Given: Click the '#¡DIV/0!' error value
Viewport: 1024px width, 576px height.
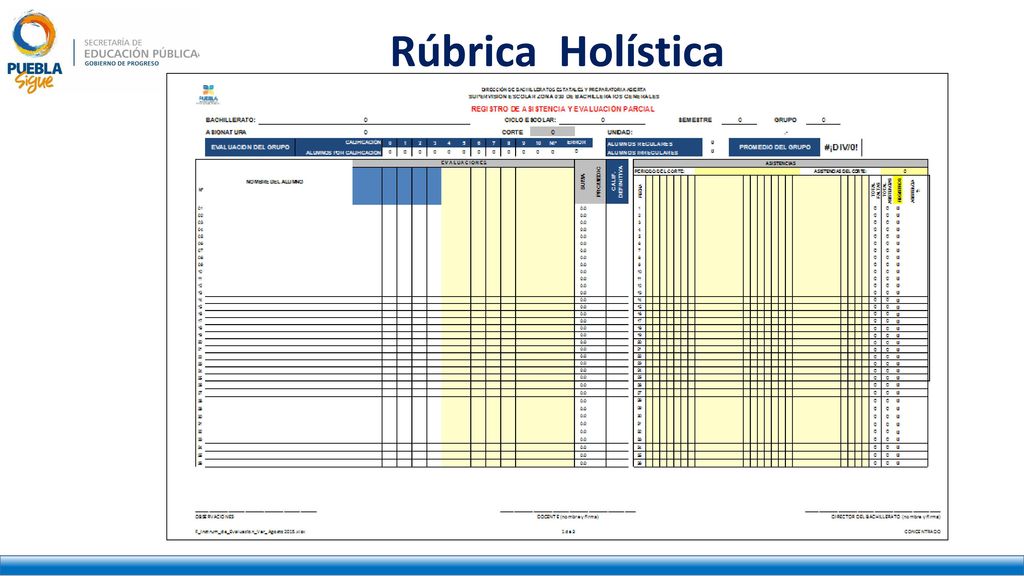Looking at the screenshot, I should coord(841,148).
